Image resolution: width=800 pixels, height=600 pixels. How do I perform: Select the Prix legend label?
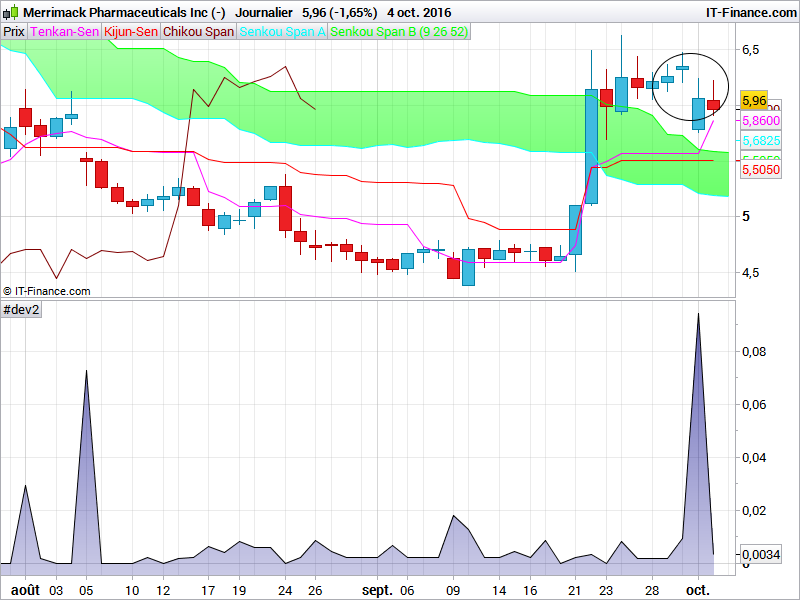[x=14, y=32]
